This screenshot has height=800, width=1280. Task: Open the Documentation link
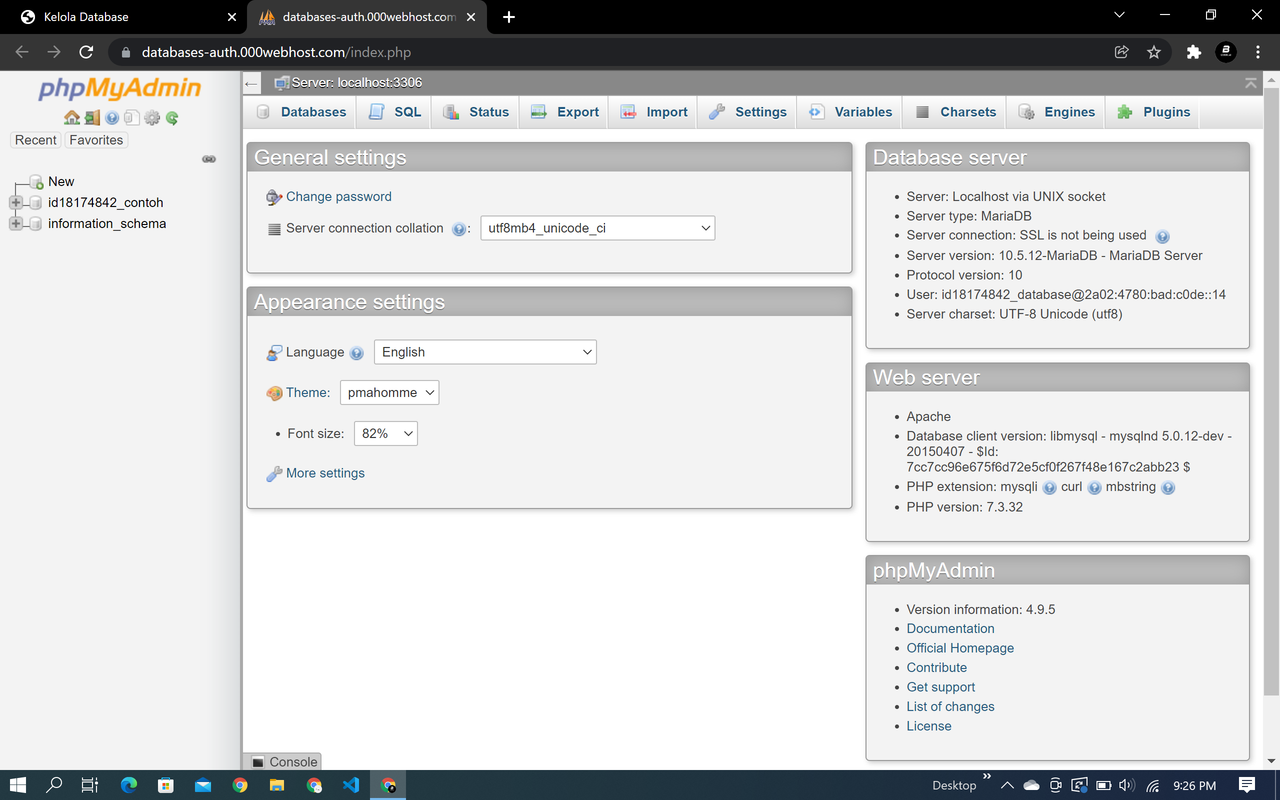(950, 629)
